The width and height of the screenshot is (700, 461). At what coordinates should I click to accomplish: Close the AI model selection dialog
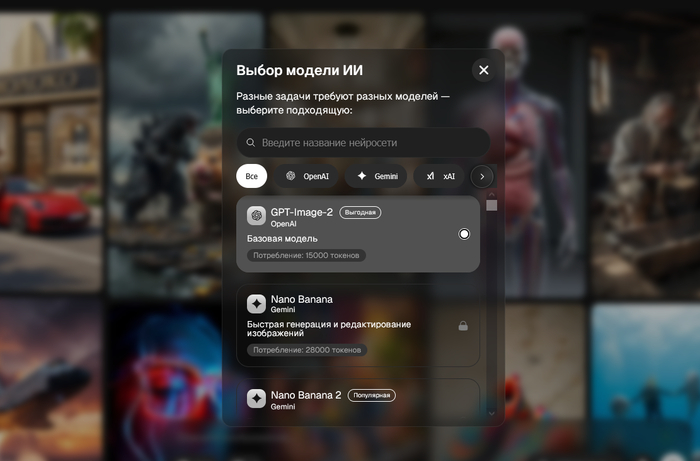coord(483,70)
